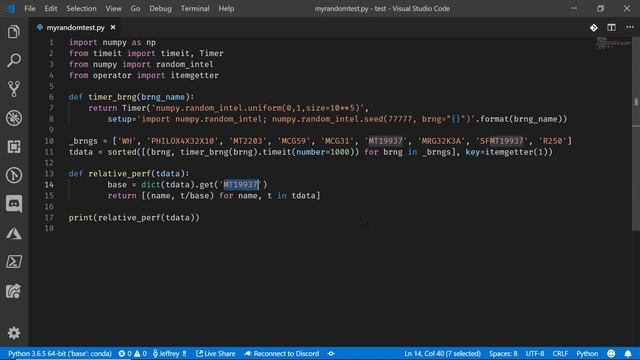
Task: Open the Edit menu
Action: [x=51, y=9]
